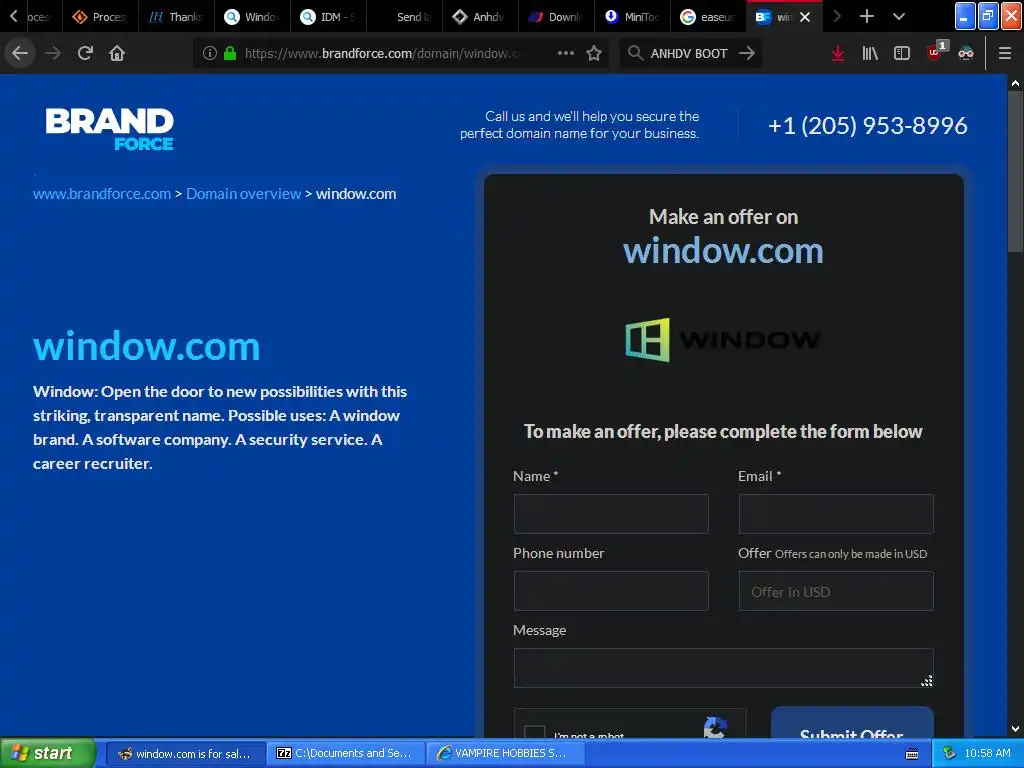Focus the Name input field
The image size is (1024, 768).
[611, 514]
